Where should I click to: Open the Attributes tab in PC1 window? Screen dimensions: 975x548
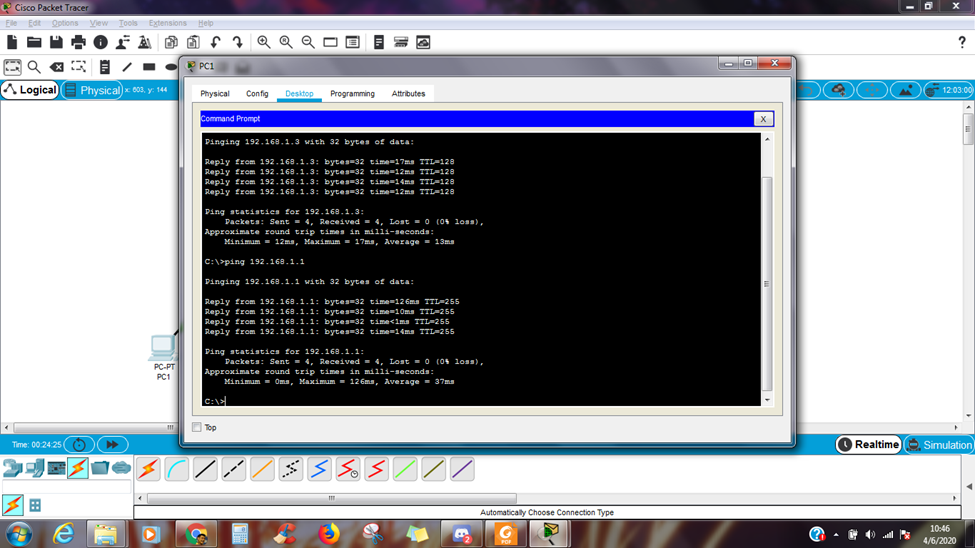tap(408, 93)
